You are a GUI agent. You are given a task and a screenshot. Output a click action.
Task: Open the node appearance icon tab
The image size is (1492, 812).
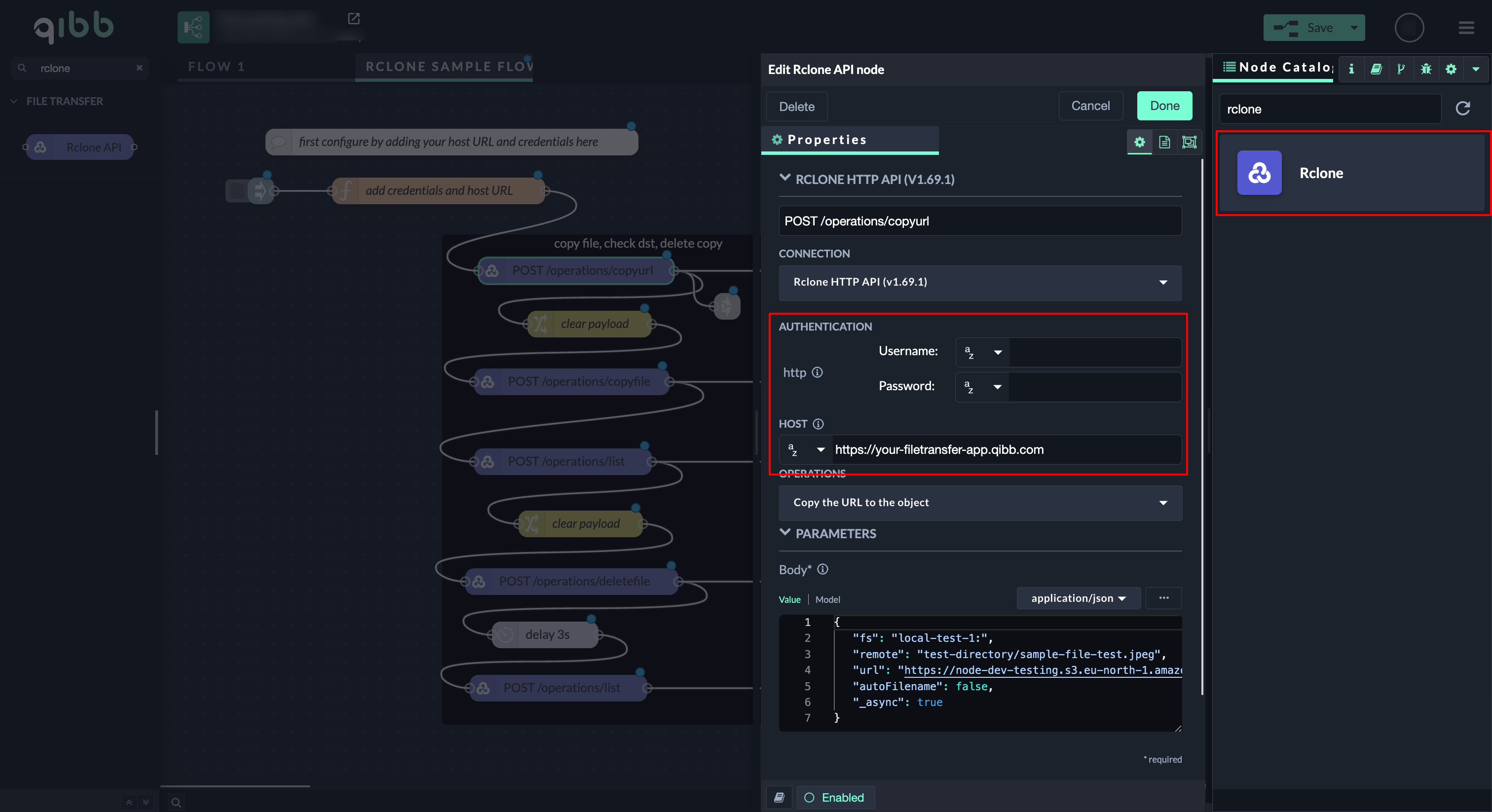click(x=1189, y=142)
